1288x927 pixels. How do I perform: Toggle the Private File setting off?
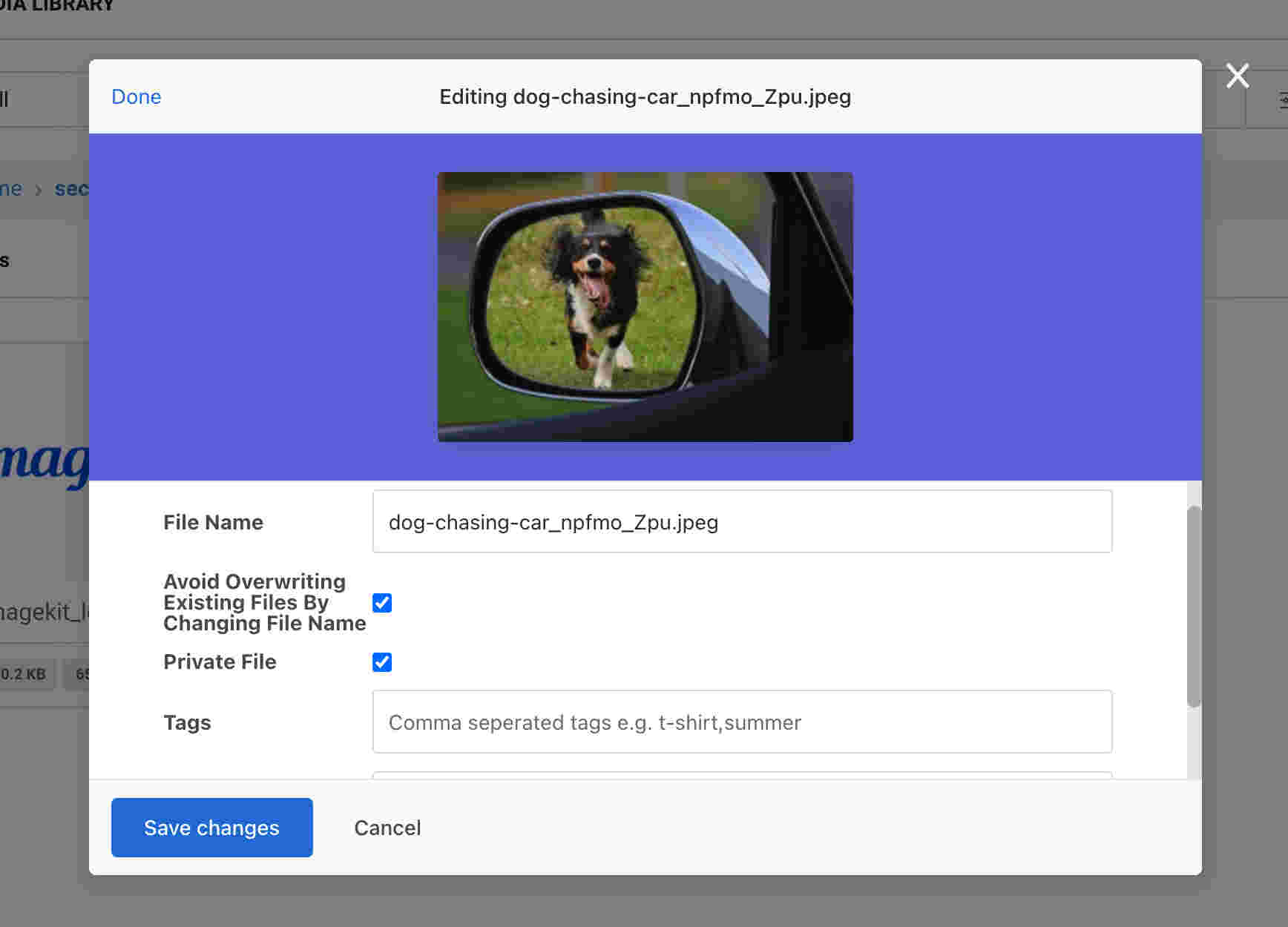tap(382, 662)
